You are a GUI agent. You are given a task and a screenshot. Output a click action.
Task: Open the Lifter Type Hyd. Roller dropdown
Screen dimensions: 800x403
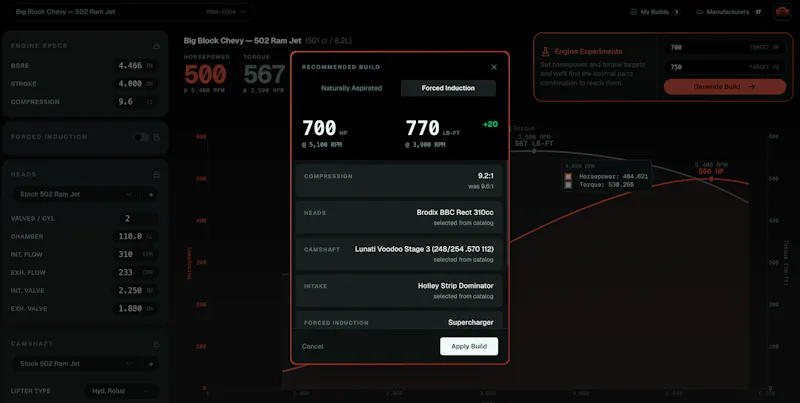point(121,391)
